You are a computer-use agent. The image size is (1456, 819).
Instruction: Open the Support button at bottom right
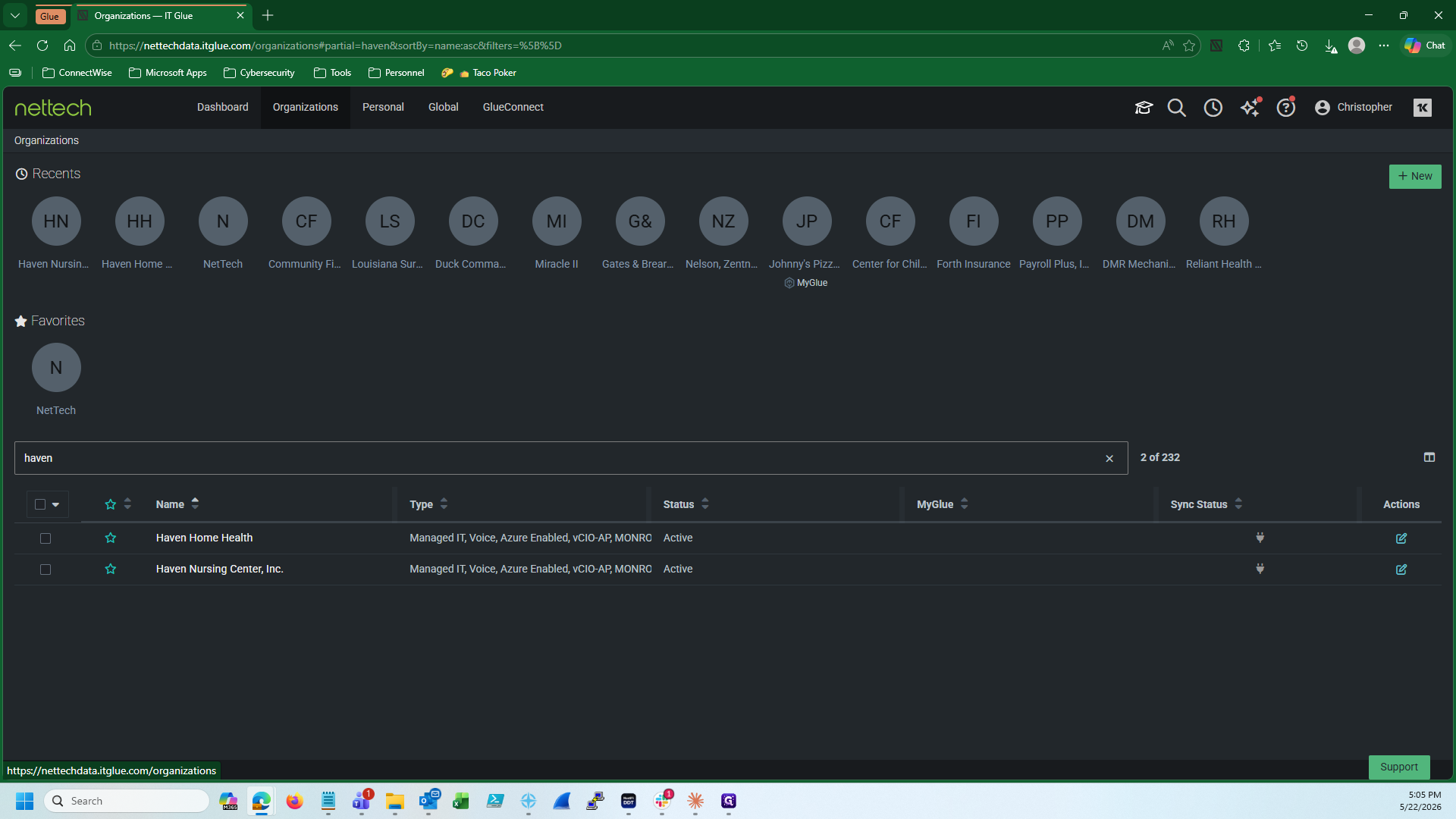pos(1399,767)
